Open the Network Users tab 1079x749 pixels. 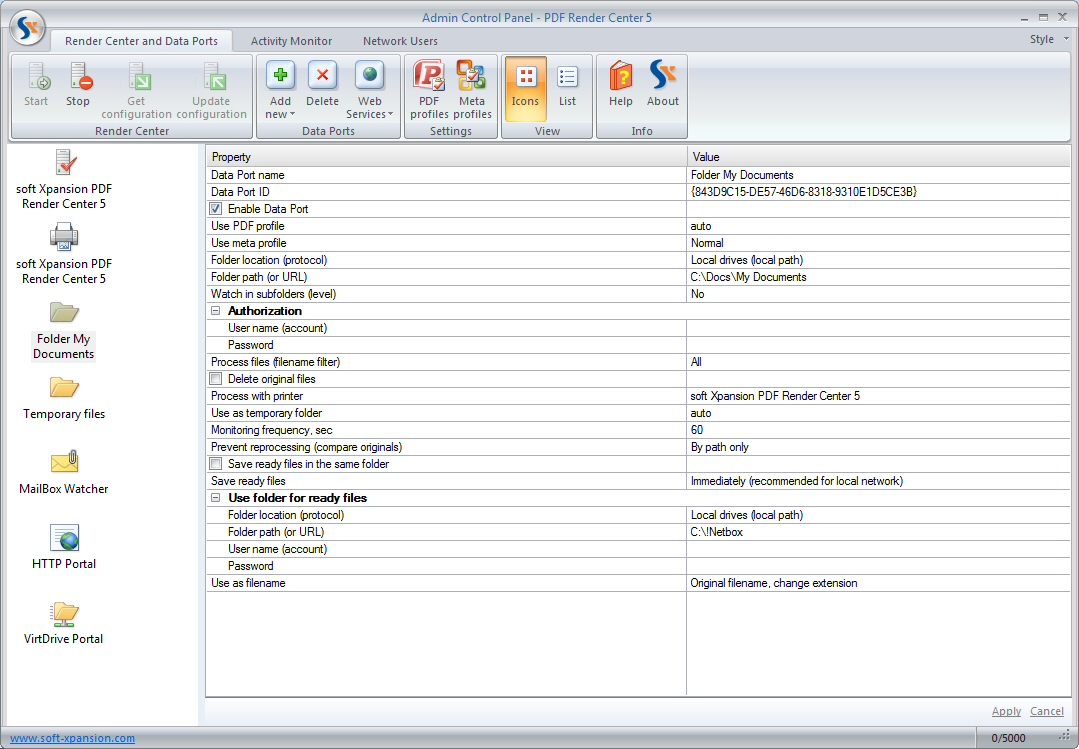[399, 41]
